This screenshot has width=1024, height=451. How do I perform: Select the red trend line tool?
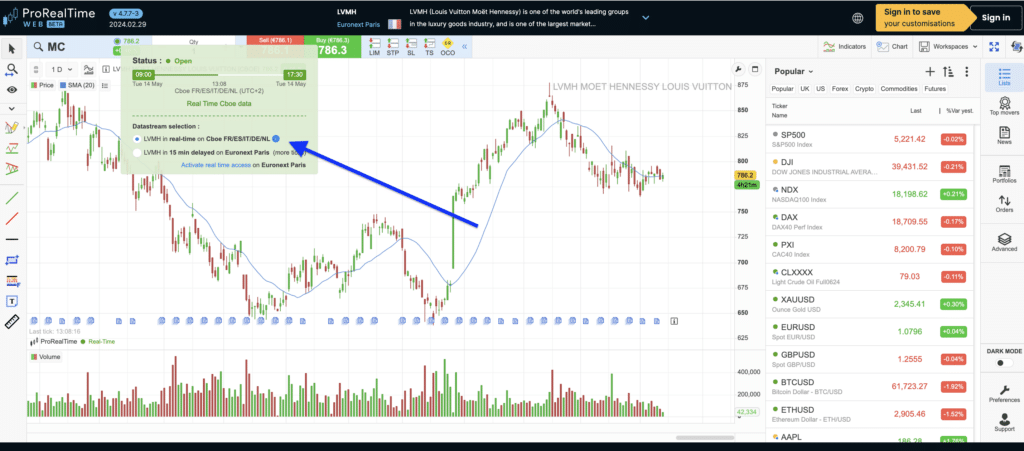(12, 219)
